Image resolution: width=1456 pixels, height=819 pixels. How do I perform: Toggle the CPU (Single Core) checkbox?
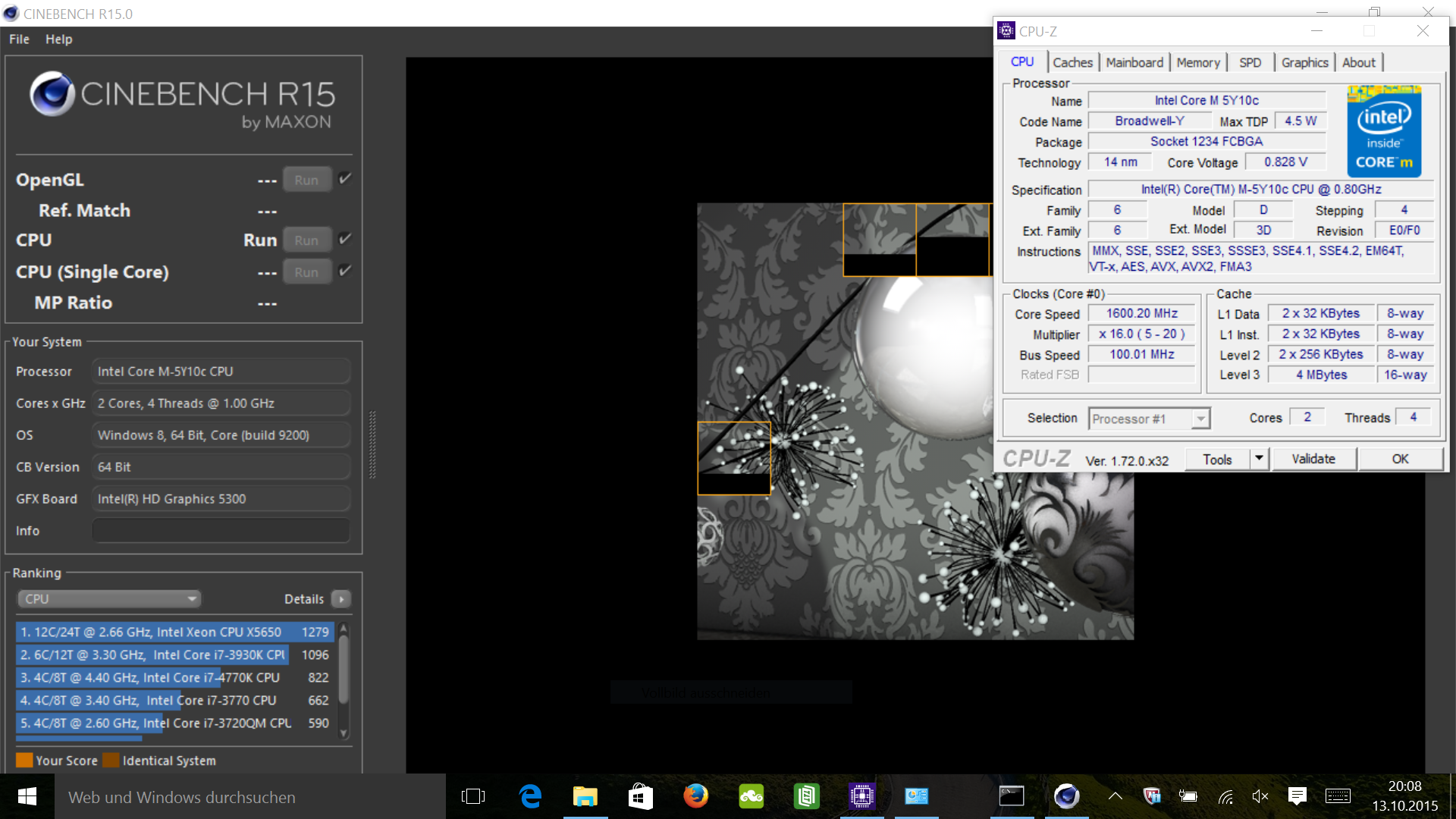[x=345, y=271]
